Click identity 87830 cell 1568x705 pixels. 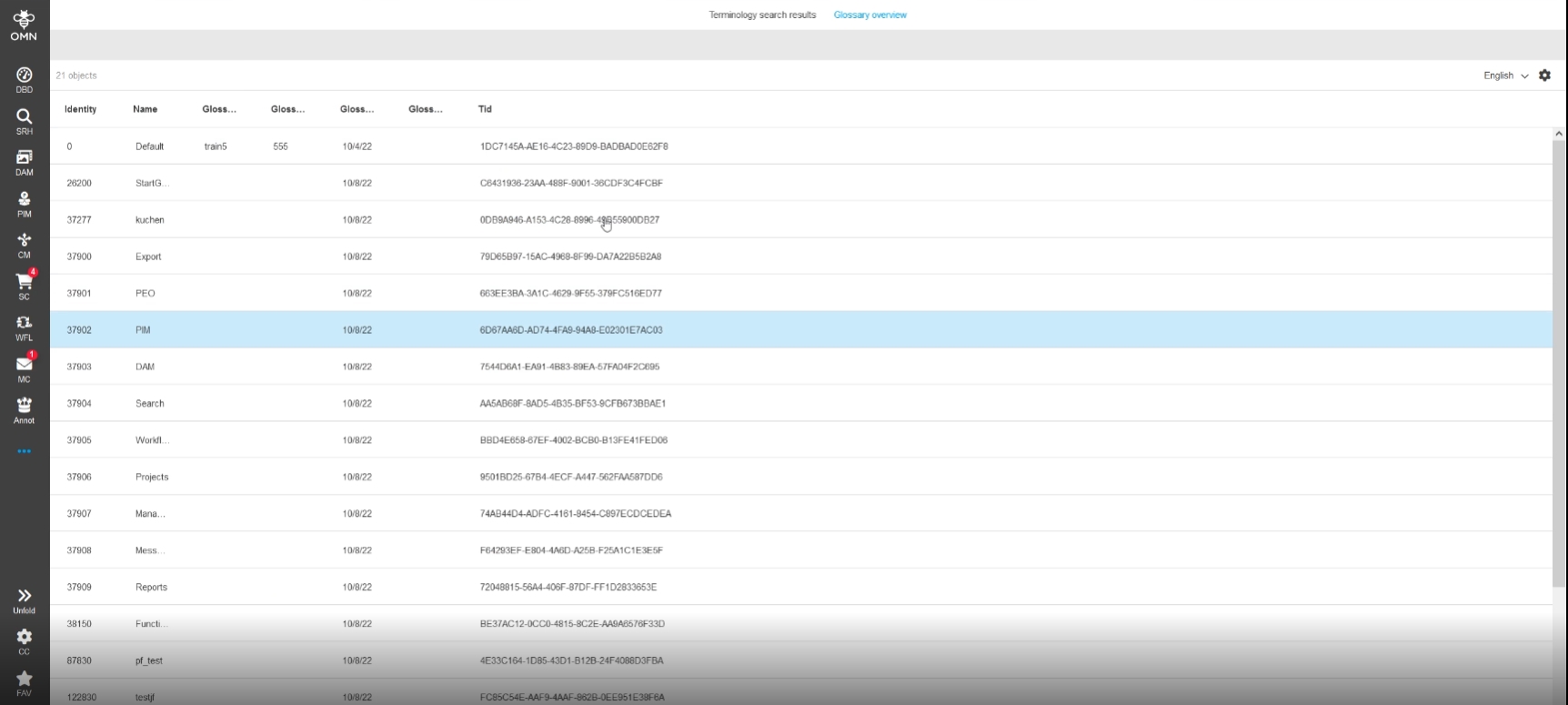[x=79, y=660]
